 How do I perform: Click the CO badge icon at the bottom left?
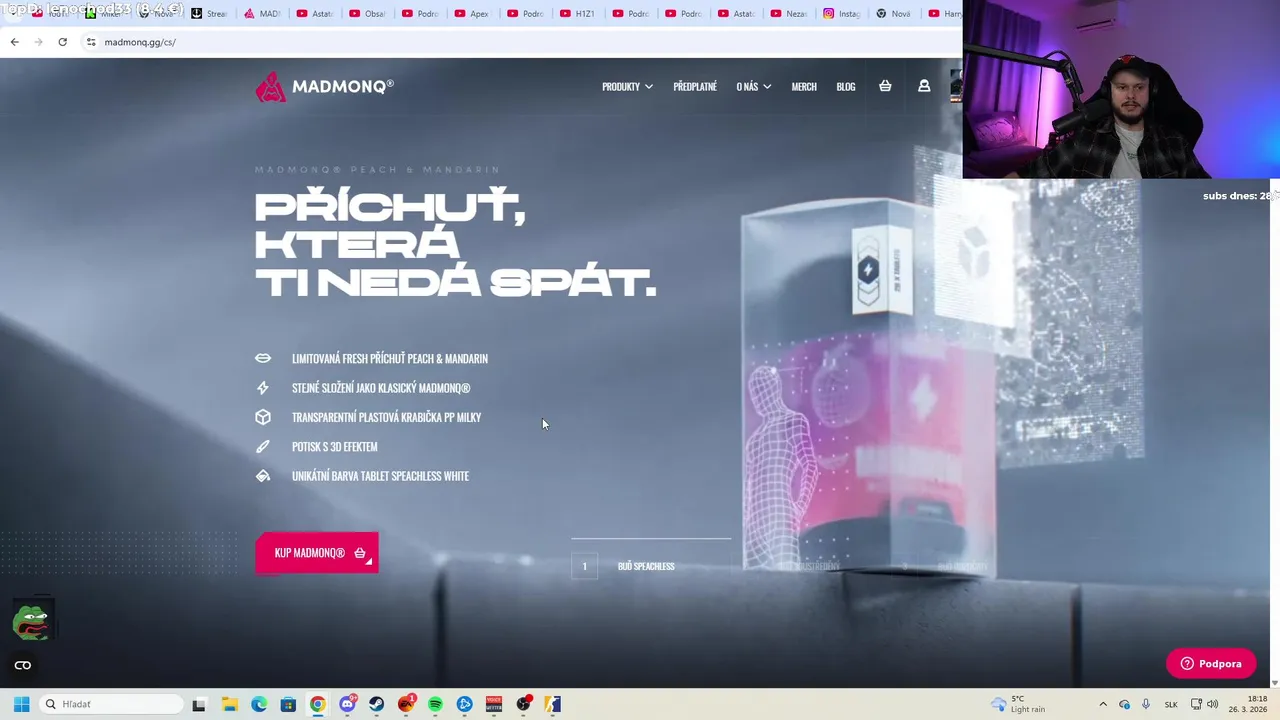(23, 665)
